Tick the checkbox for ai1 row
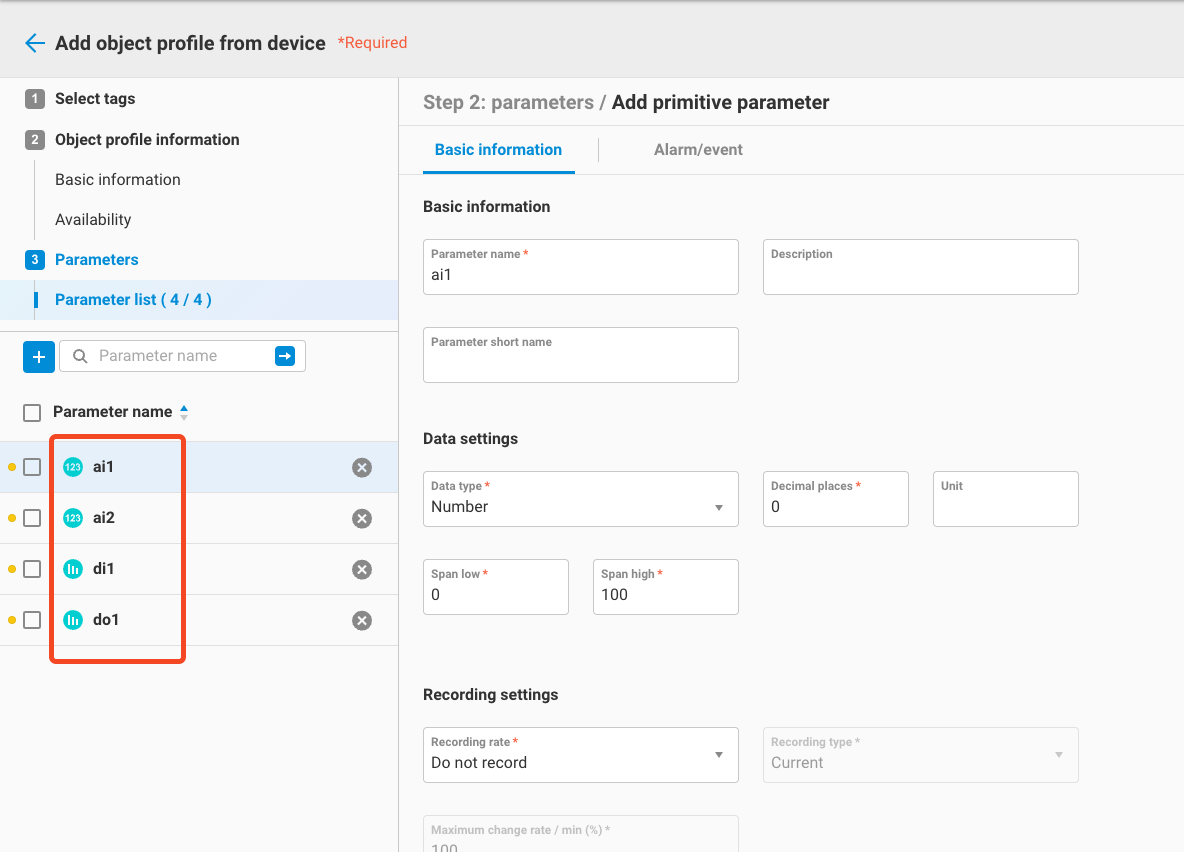This screenshot has width=1184, height=852. coord(32,467)
